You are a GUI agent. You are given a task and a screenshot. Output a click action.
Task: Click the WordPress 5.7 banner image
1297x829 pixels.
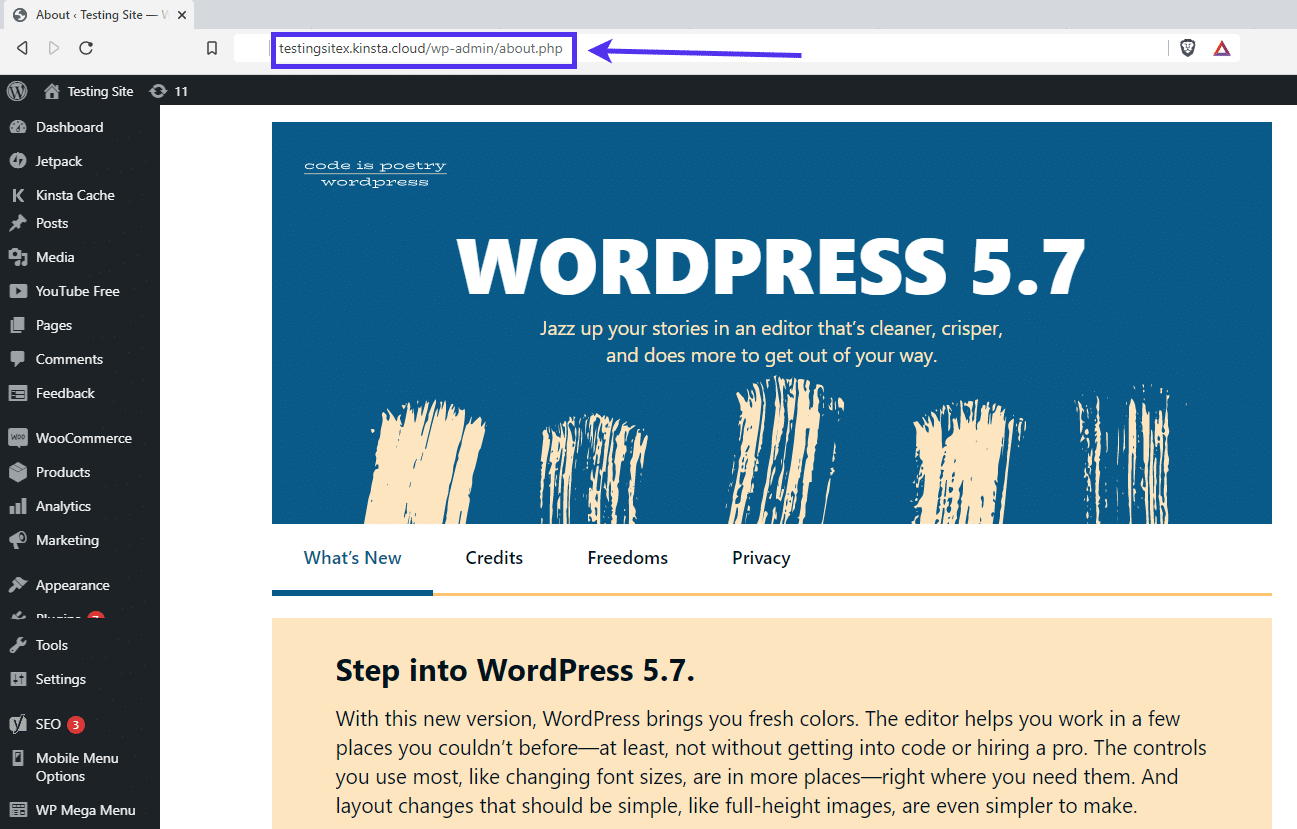pyautogui.click(x=771, y=322)
